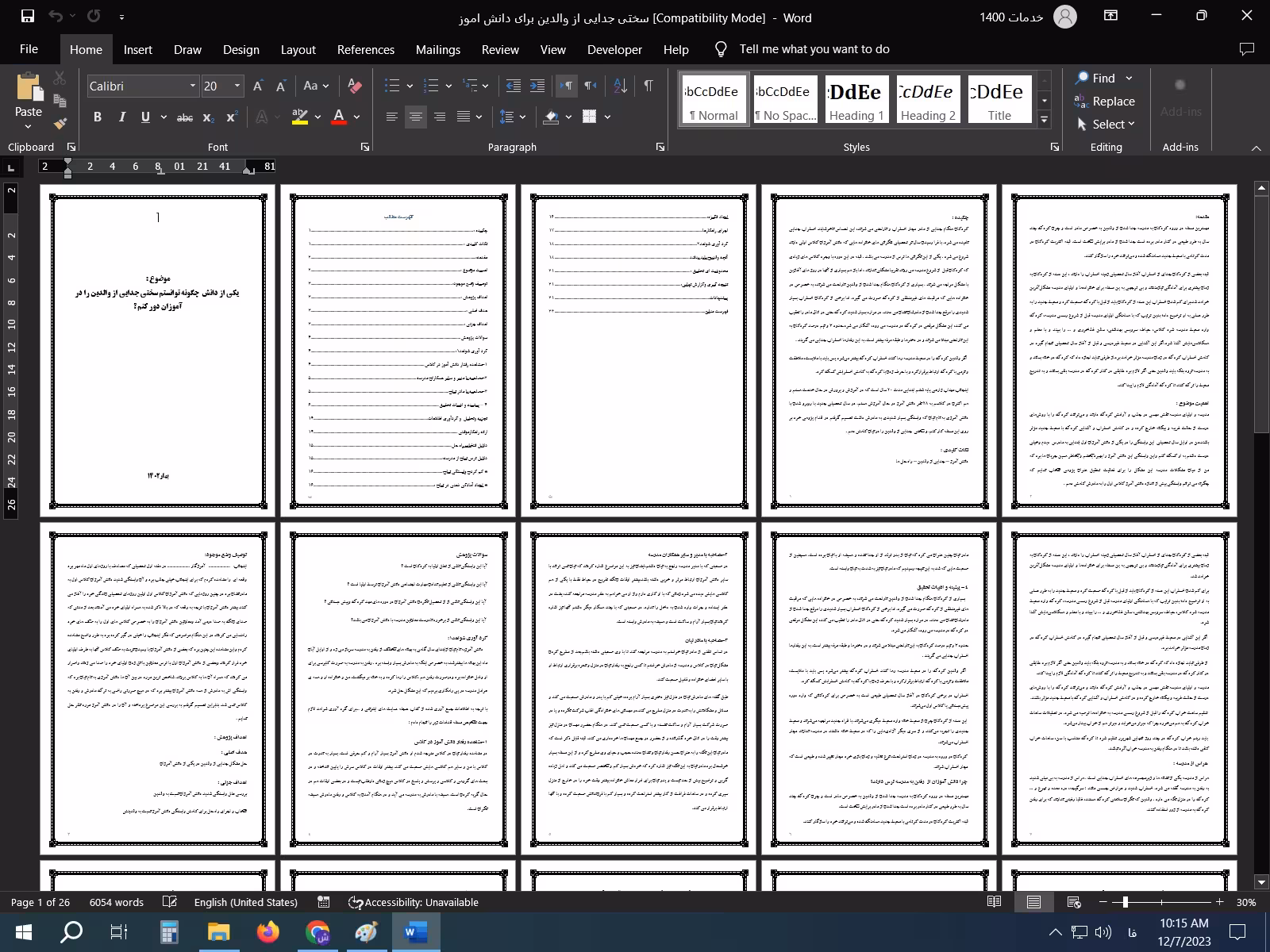
Task: Switch to Read Mode view in status bar
Action: [x=994, y=902]
